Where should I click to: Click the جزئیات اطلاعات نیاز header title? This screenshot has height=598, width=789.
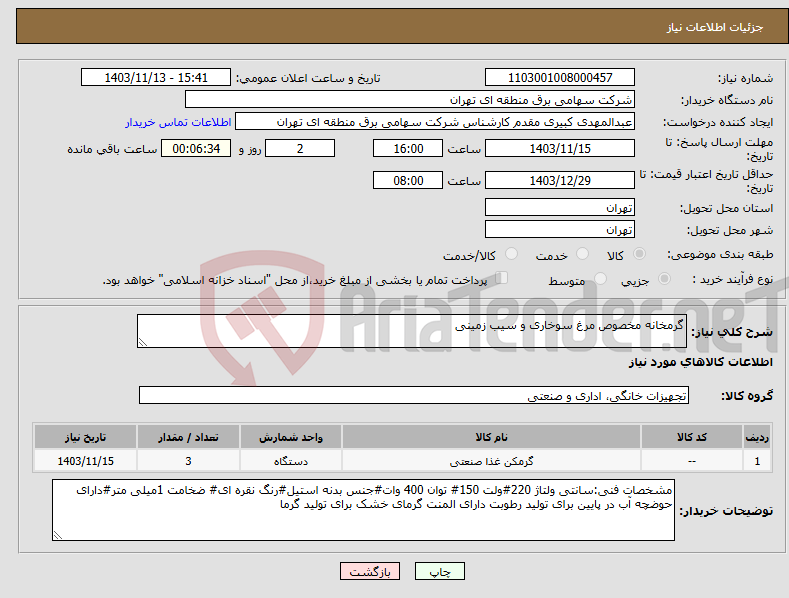pyautogui.click(x=715, y=27)
